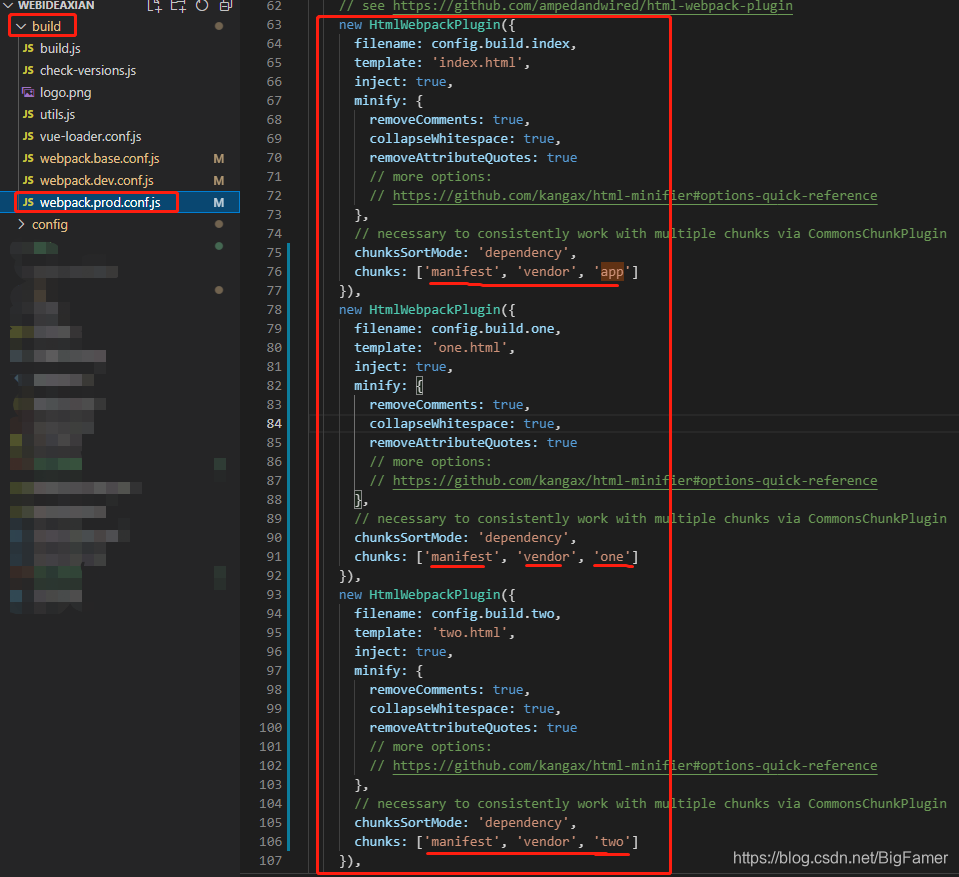This screenshot has height=877, width=959.
Task: Open html-minifier link on line 72
Action: (635, 196)
